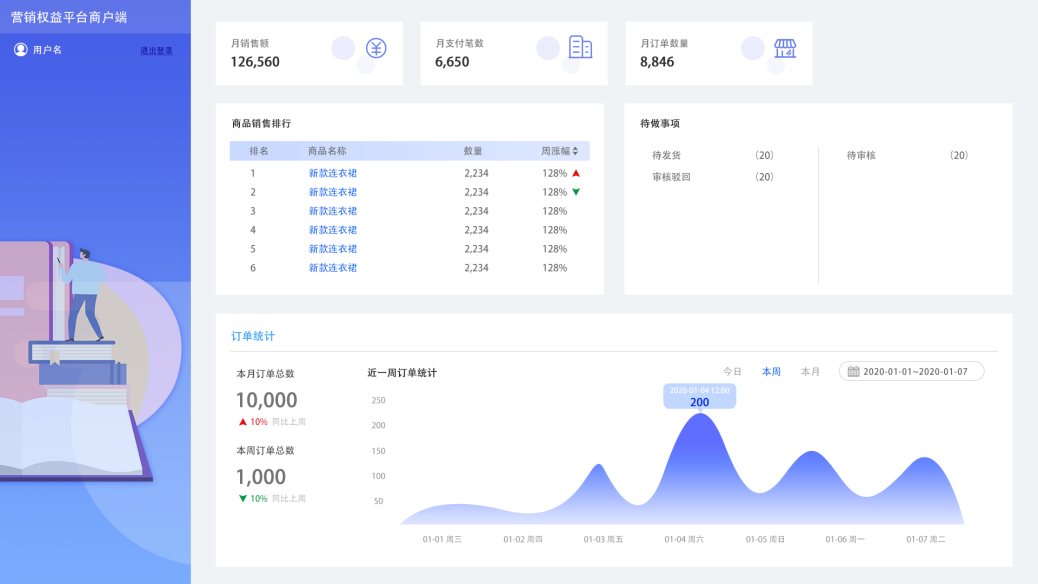The image size is (1038, 584).
Task: Open the 待发货 todo item
Action: pyautogui.click(x=666, y=156)
